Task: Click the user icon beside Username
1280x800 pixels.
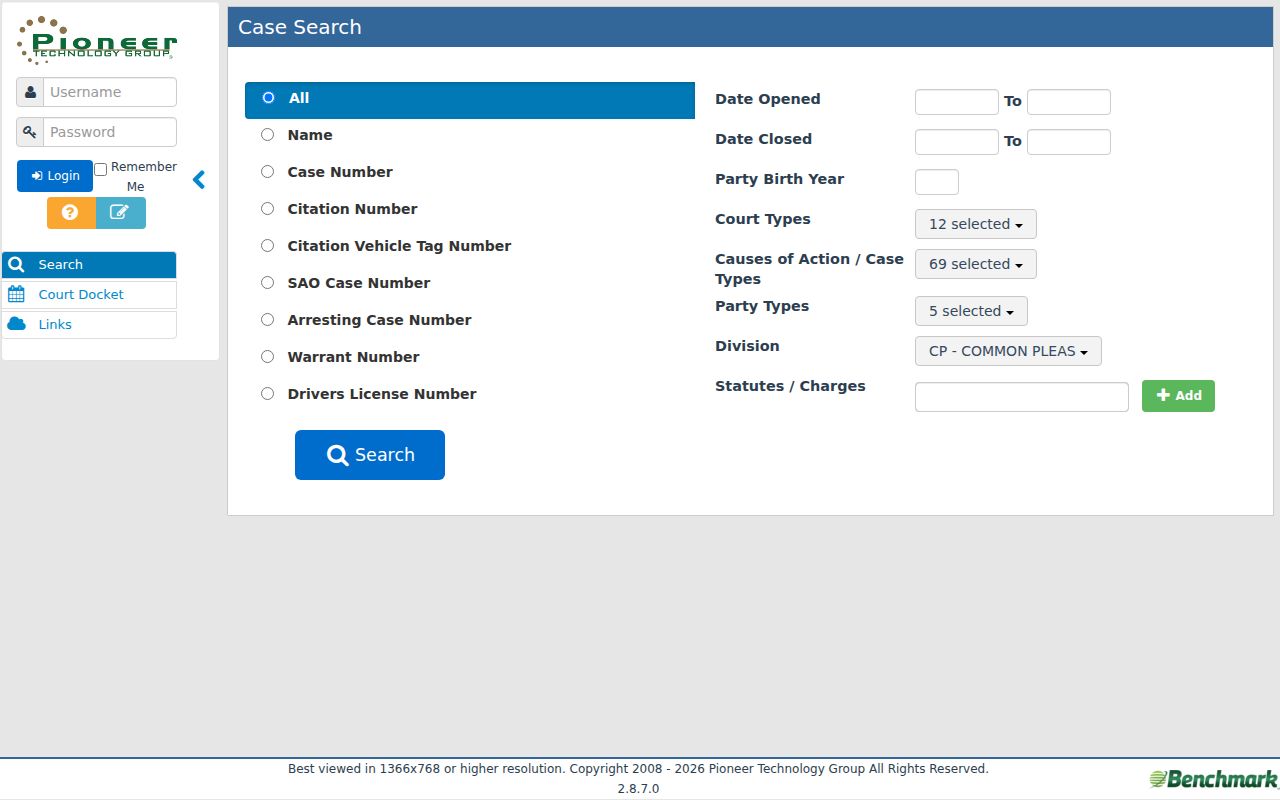Action: pyautogui.click(x=30, y=92)
